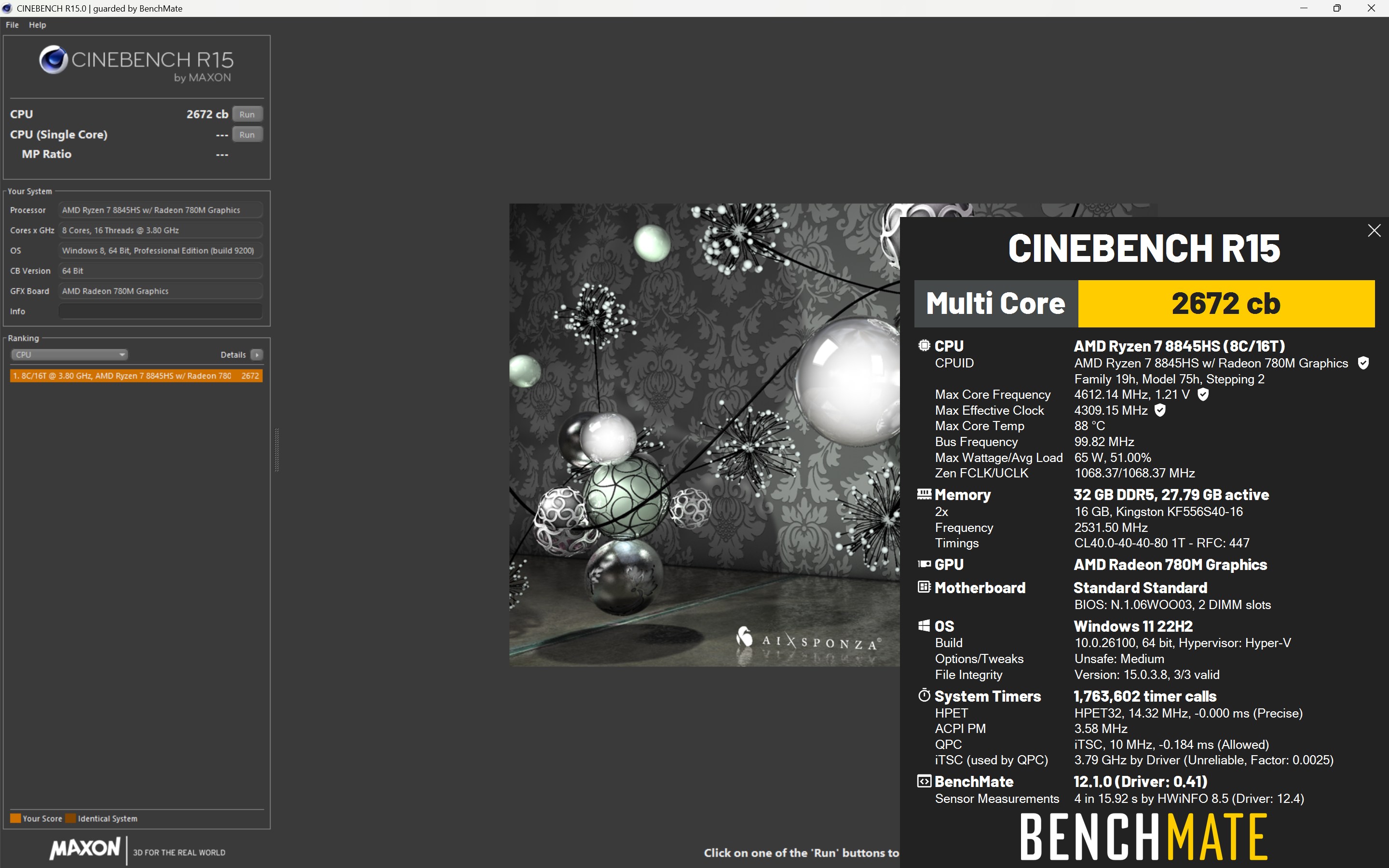This screenshot has height=868, width=1389.
Task: Click the Max Core Temp value 88 °C
Action: click(1089, 426)
